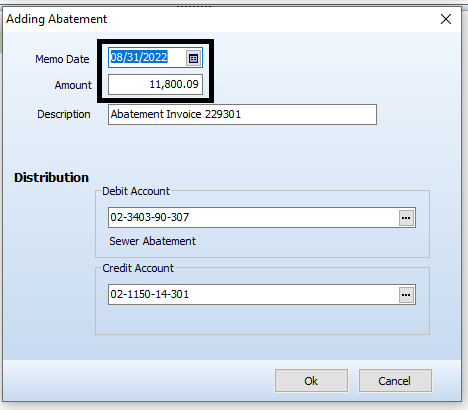Confirm the abatement with Ok

pos(311,381)
